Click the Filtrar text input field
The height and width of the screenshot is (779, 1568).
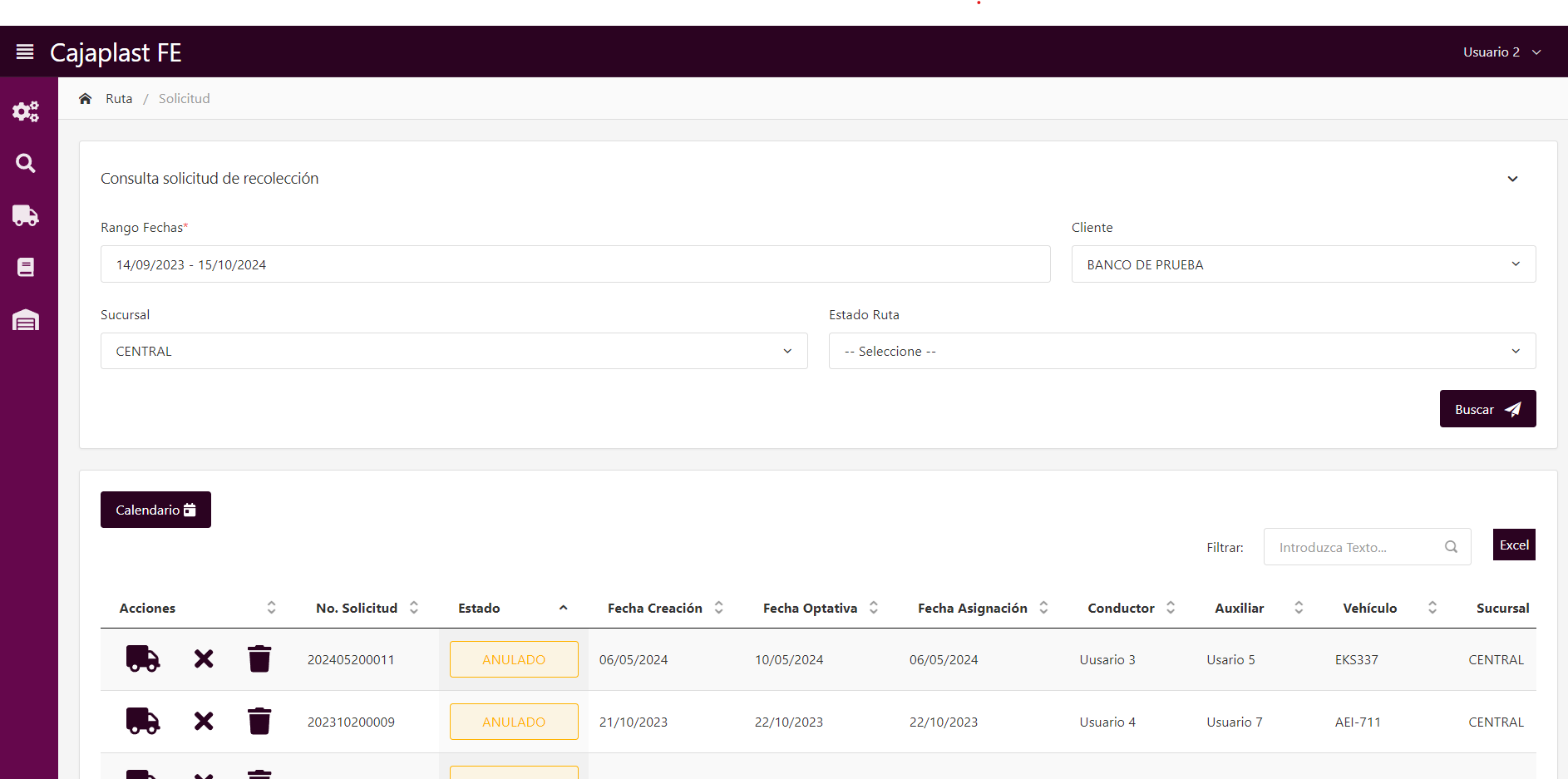(x=1355, y=547)
